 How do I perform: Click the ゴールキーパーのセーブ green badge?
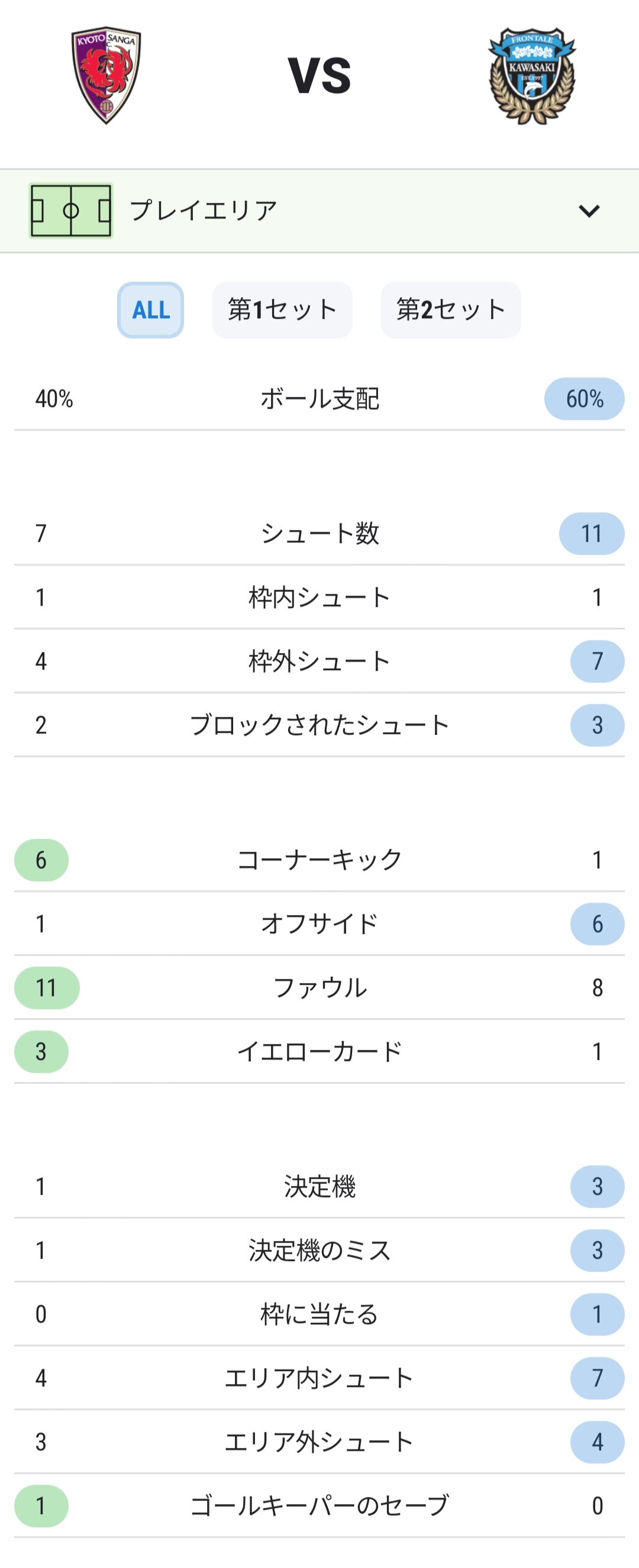(41, 1506)
